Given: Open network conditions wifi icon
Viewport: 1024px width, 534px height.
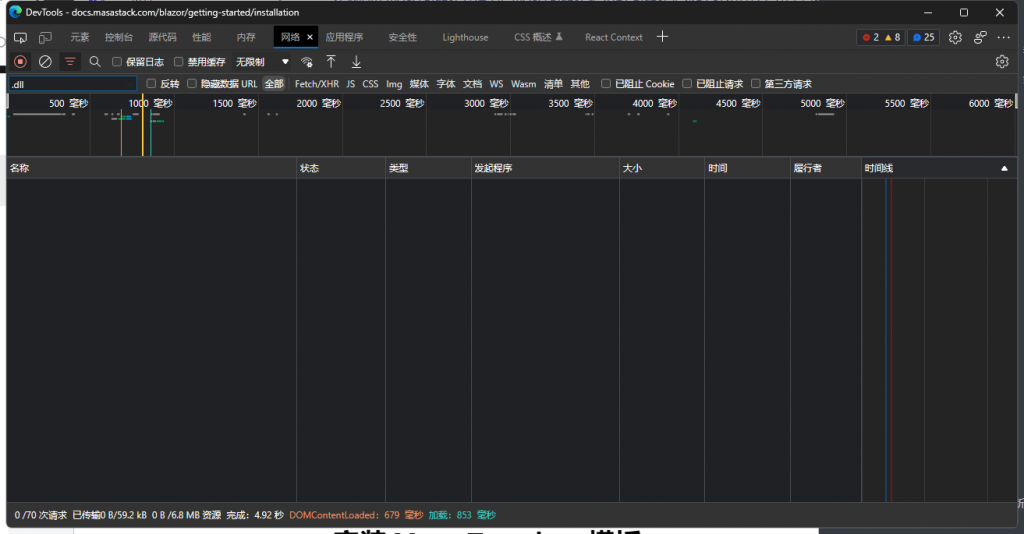Looking at the screenshot, I should coord(306,62).
